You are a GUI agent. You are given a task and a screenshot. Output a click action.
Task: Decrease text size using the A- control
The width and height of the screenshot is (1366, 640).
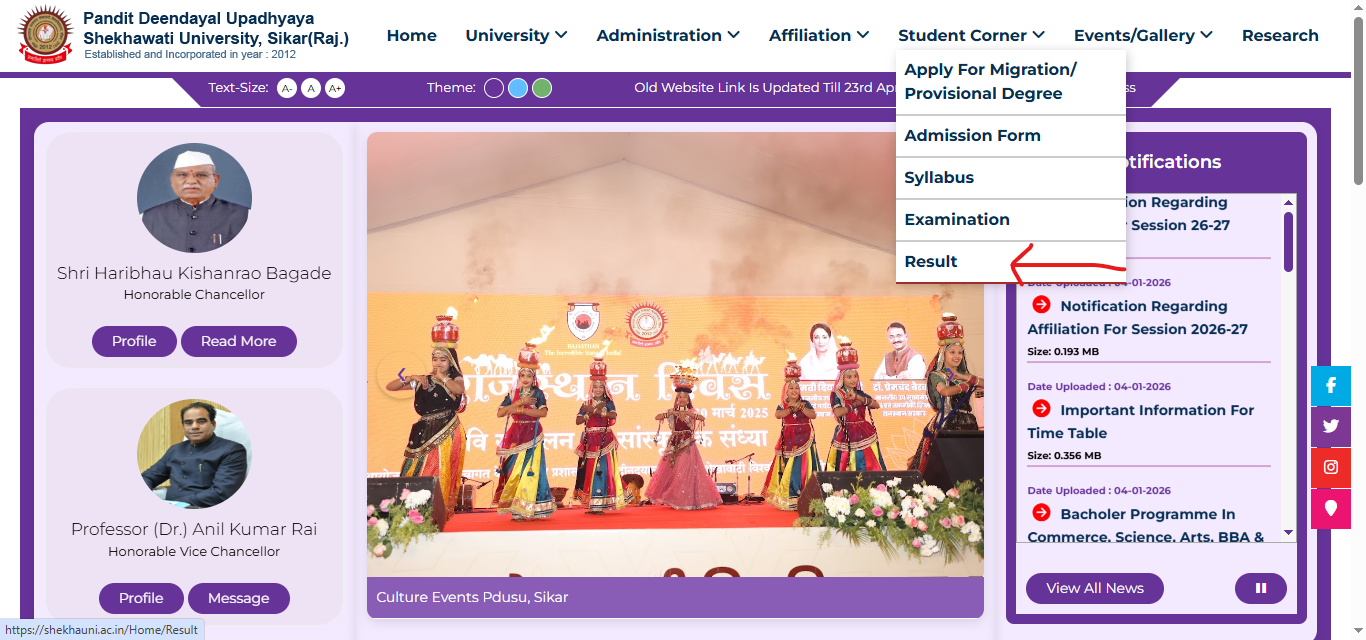(x=287, y=88)
